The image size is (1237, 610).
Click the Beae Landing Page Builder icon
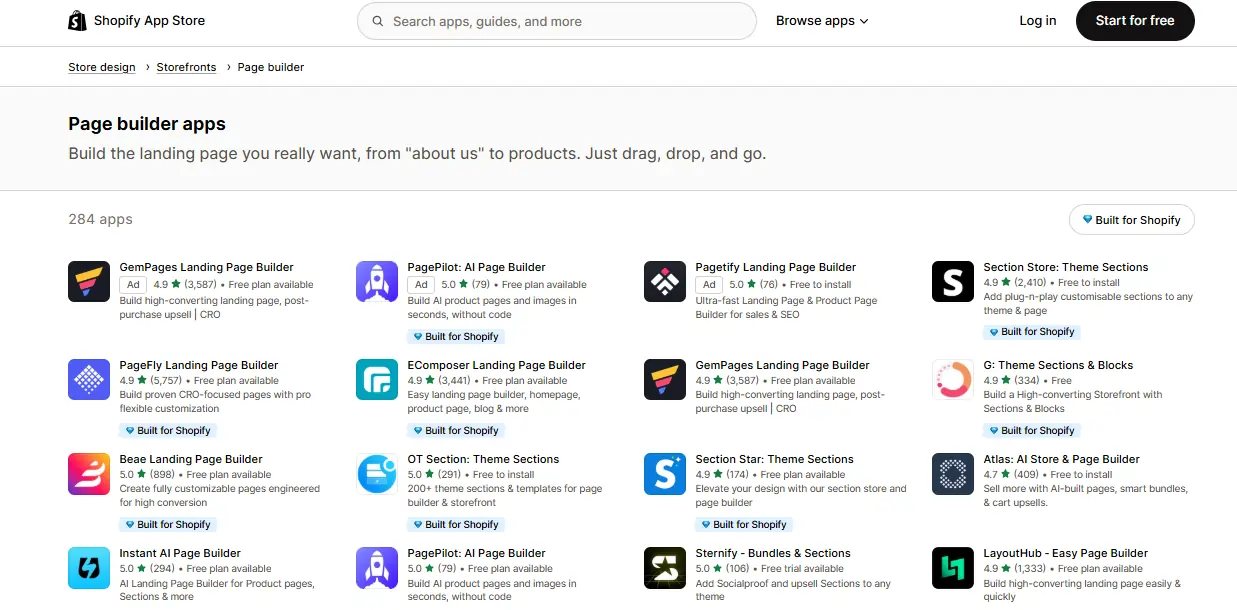(88, 473)
